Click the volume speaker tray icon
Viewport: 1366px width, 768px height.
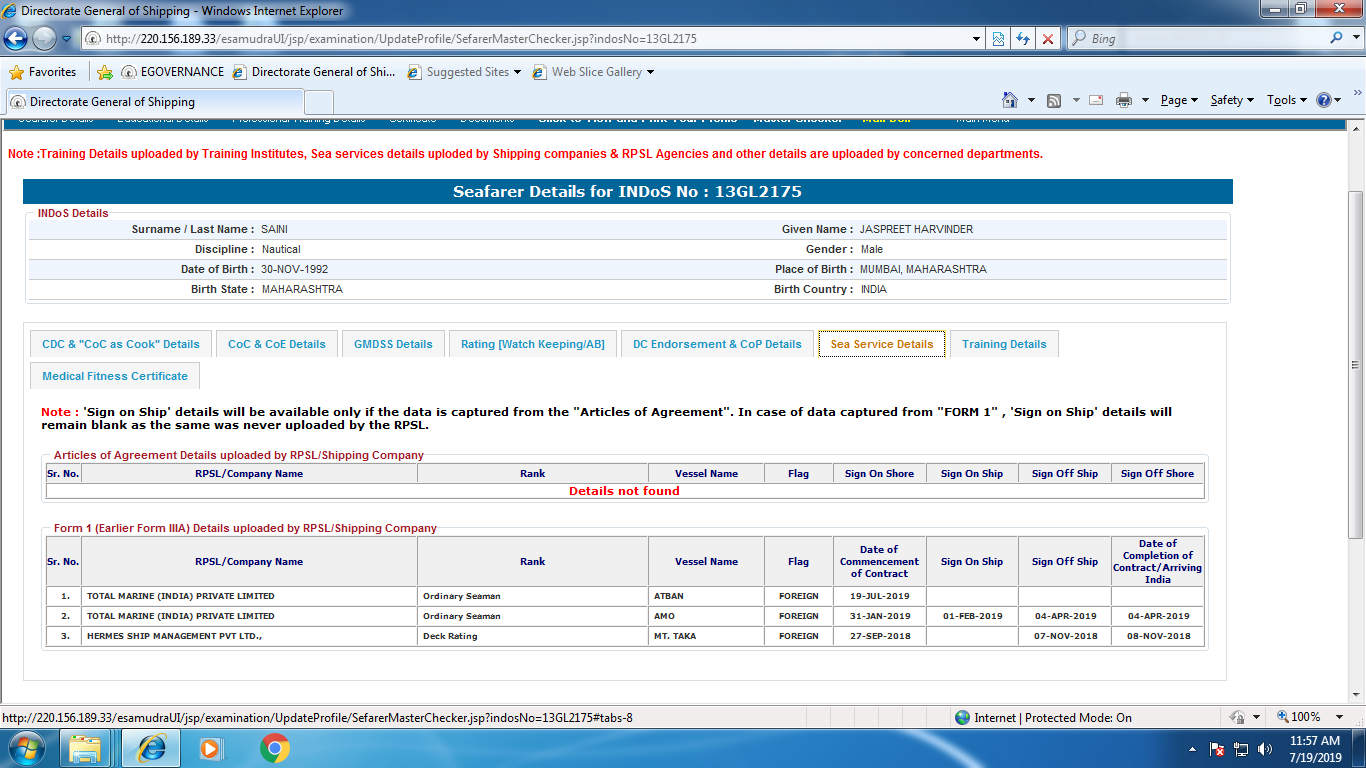coord(1265,748)
